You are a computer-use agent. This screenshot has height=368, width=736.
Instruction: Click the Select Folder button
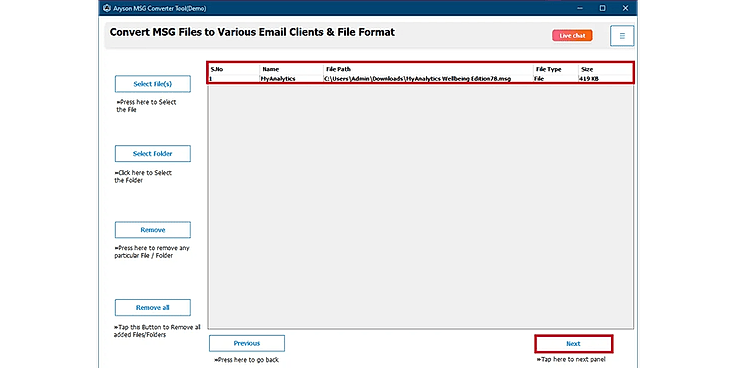[153, 153]
